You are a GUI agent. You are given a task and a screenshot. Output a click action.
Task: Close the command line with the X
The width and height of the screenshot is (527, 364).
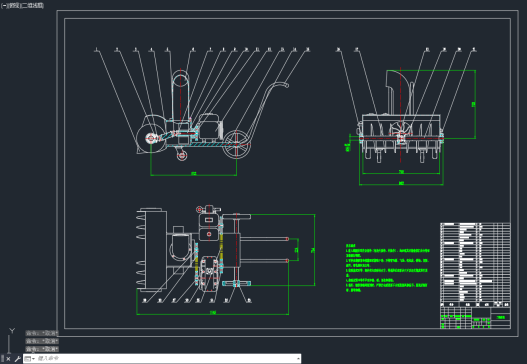click(8, 359)
